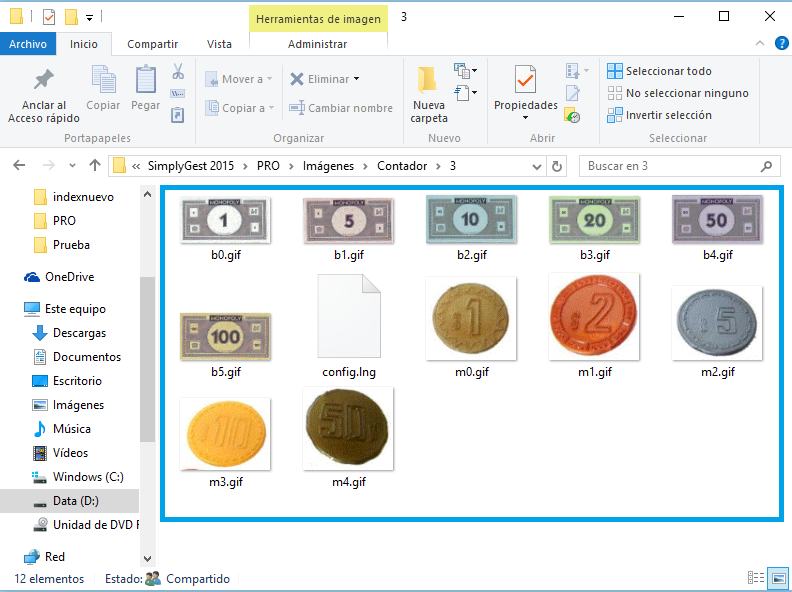The width and height of the screenshot is (792, 592).
Task: Open Help via the question mark icon
Action: pos(781,43)
